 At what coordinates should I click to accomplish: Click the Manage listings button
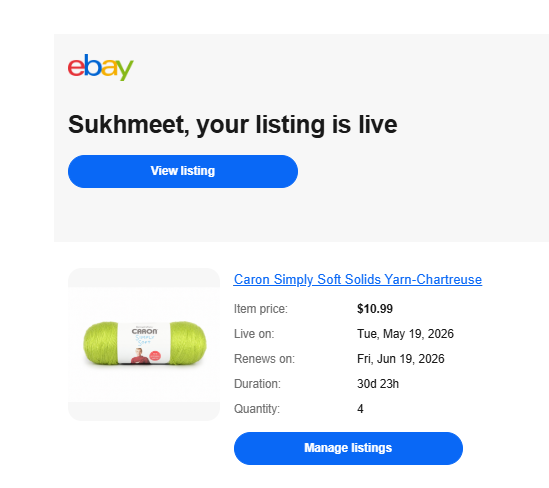pyautogui.click(x=348, y=448)
